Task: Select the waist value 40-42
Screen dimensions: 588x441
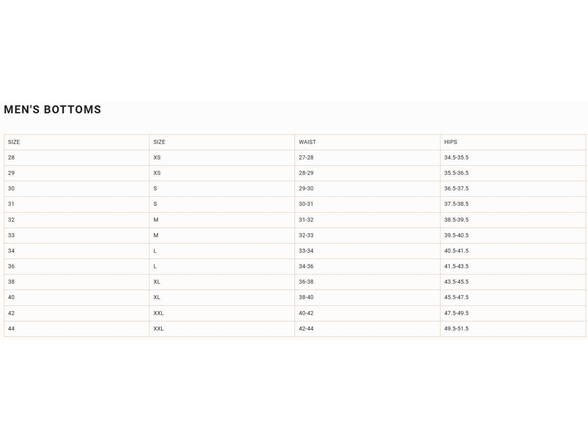Action: tap(306, 313)
